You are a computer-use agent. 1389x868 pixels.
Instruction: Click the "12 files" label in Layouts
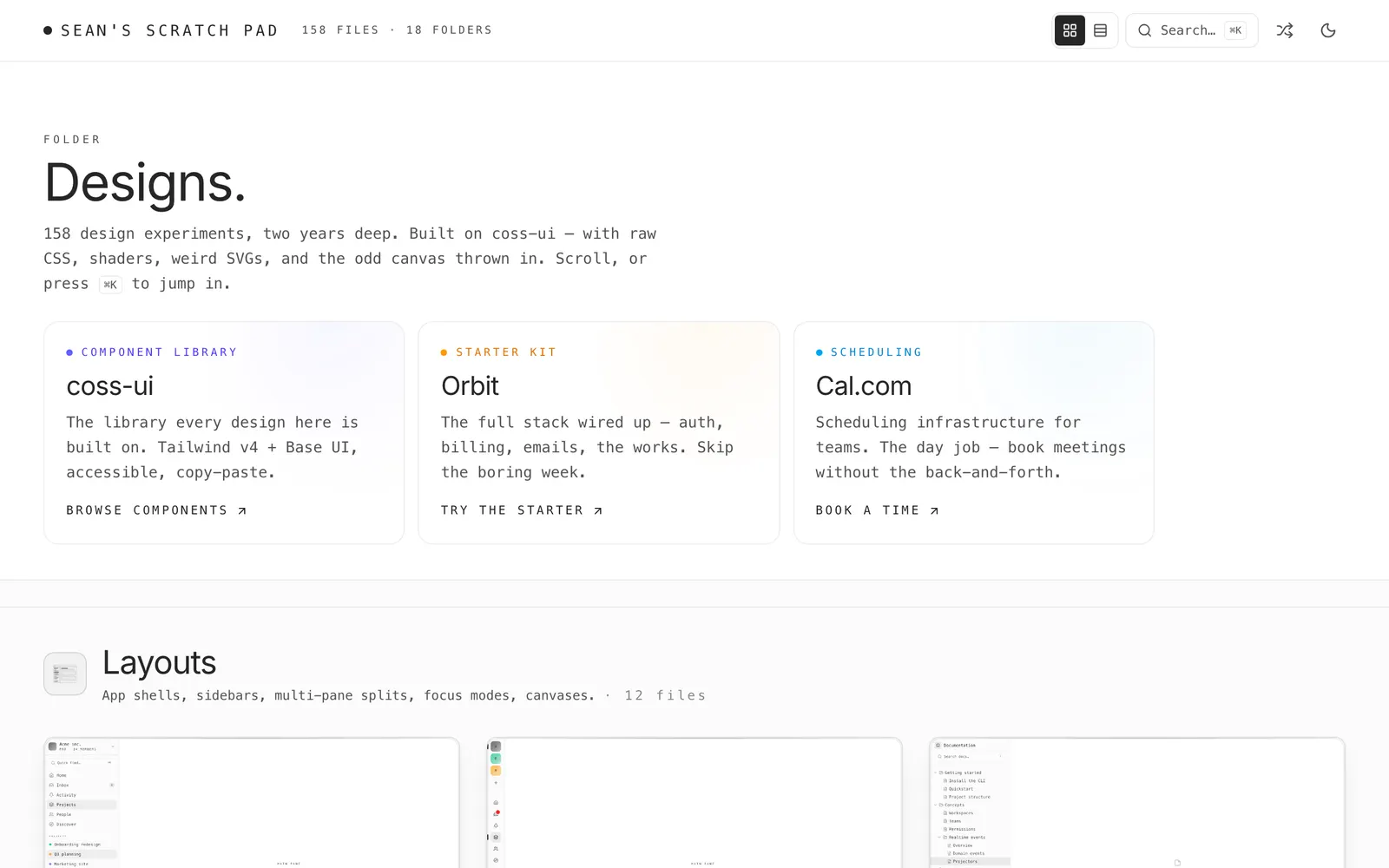665,695
